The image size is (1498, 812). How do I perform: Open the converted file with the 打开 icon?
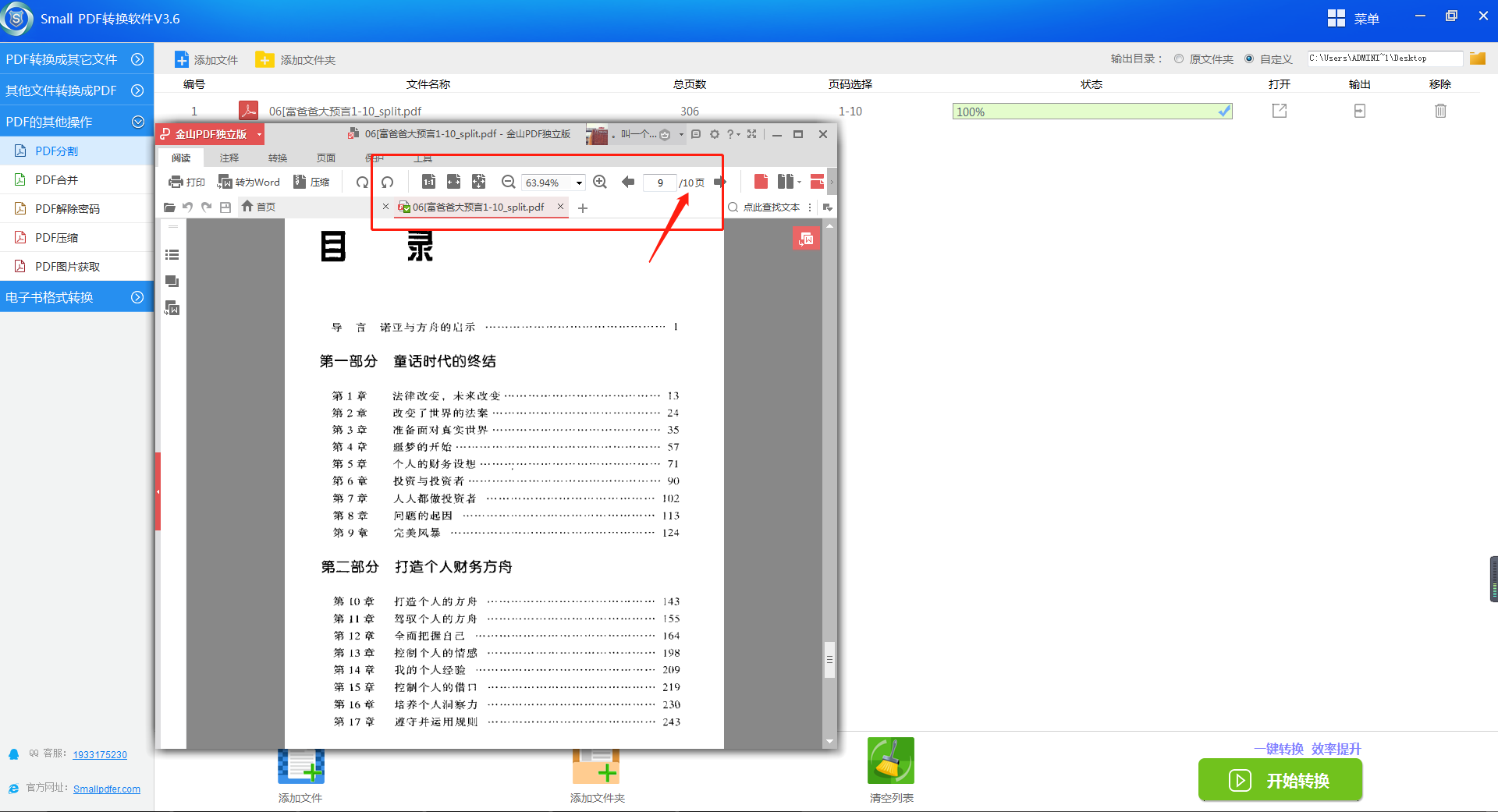point(1280,111)
